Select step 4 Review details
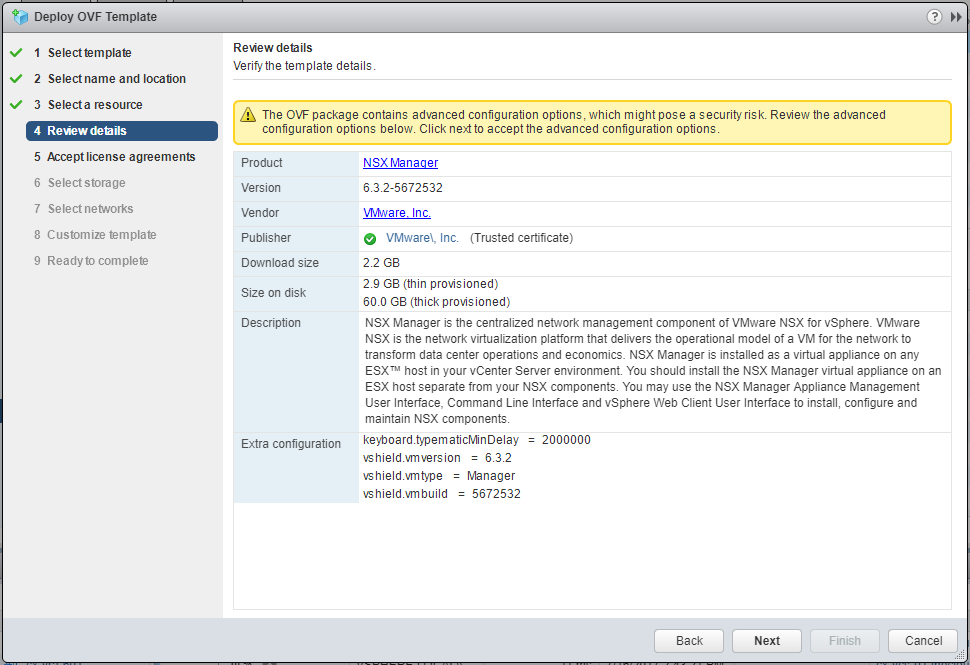Viewport: 970px width, 665px height. 87,131
